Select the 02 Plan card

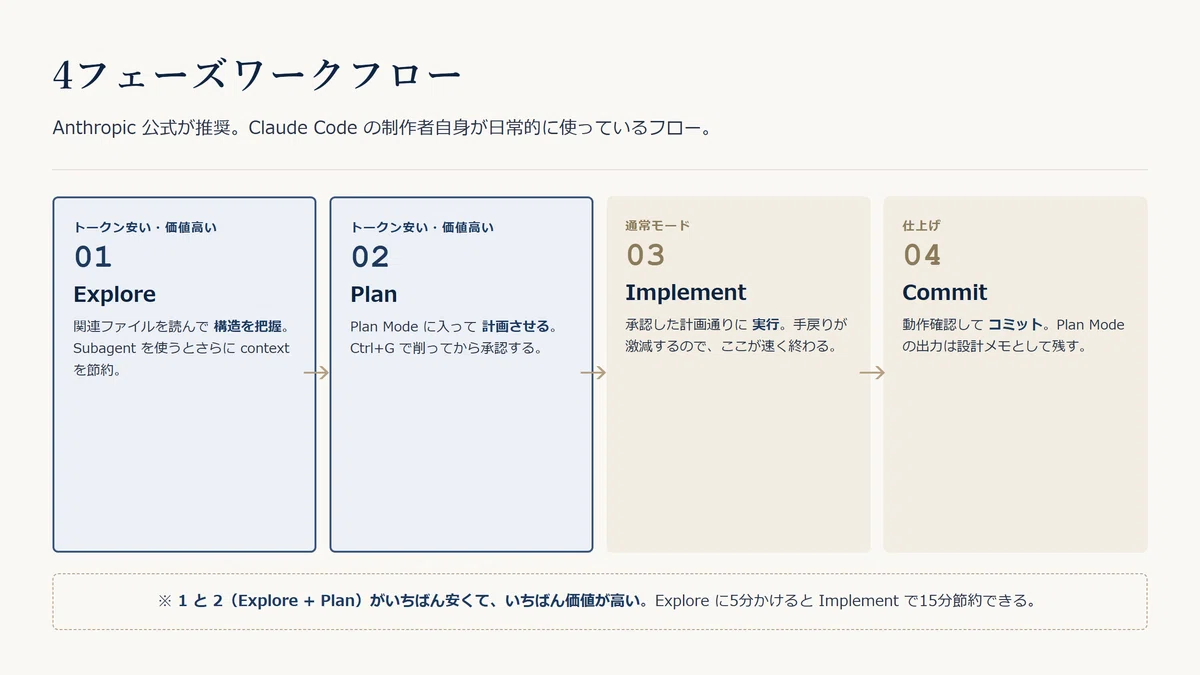coord(461,374)
